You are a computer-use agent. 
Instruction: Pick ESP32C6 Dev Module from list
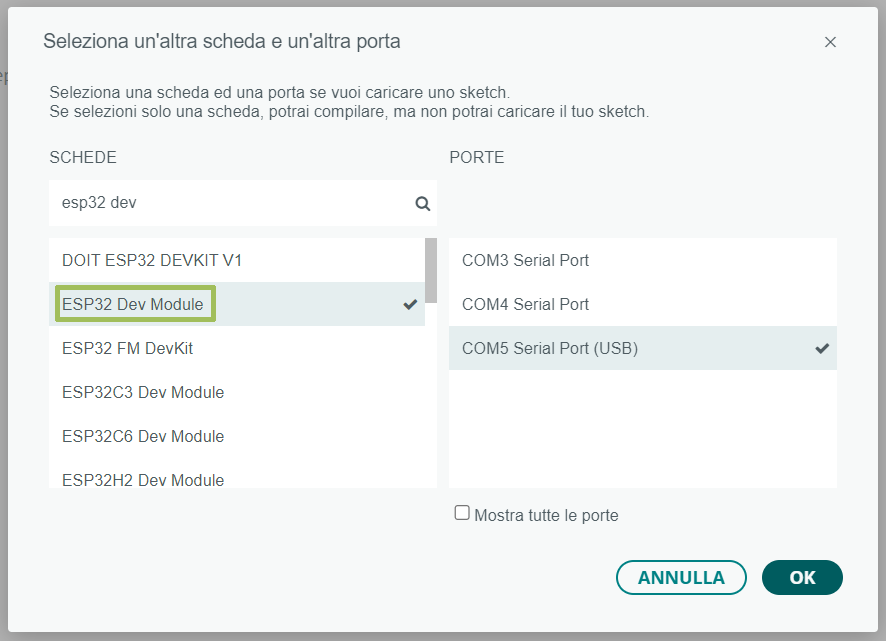pos(237,436)
